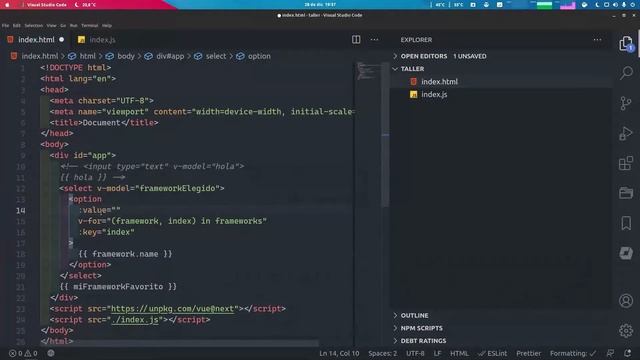Screen dimensions: 640x360
Task: Click the index.js file icon in Explorer
Action: pos(413,94)
